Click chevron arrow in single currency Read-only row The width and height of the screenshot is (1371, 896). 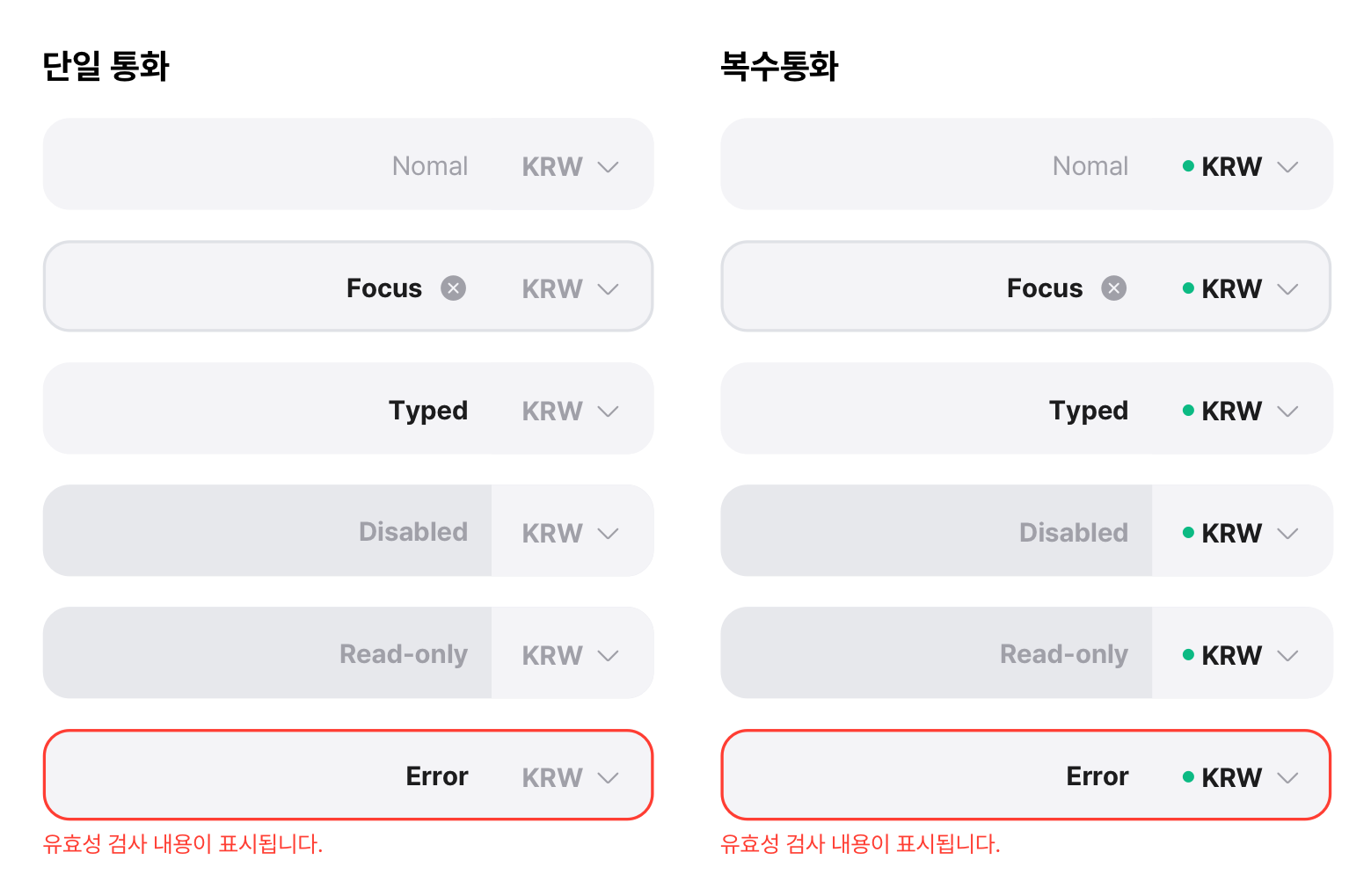(608, 656)
